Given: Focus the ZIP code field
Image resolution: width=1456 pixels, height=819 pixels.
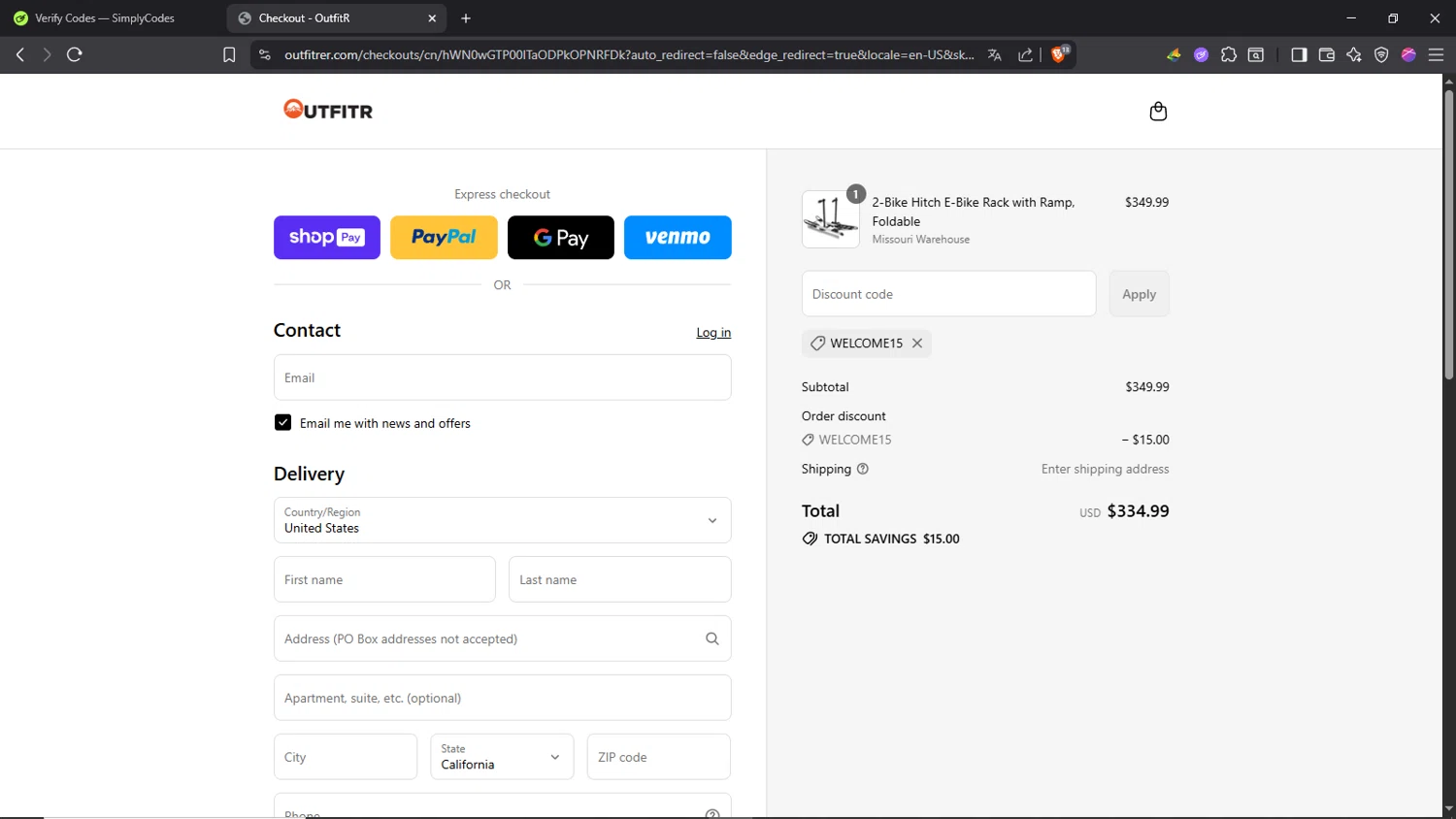Looking at the screenshot, I should point(659,757).
